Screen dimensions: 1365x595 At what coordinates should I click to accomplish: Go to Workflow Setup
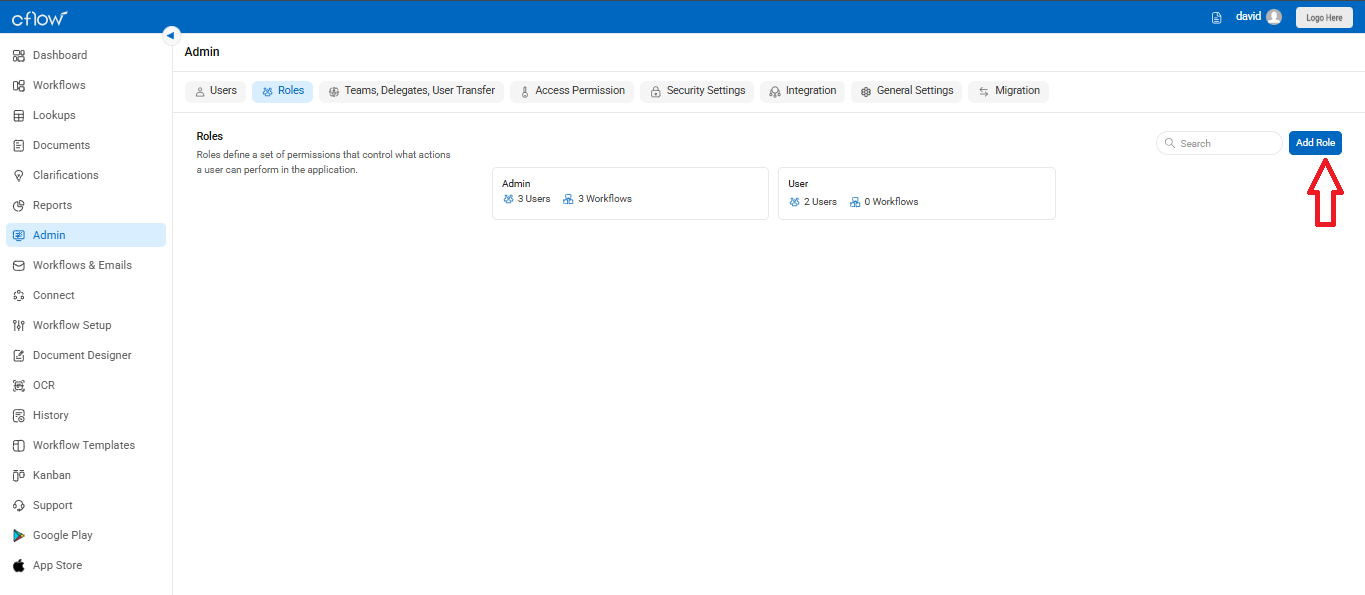[86, 325]
